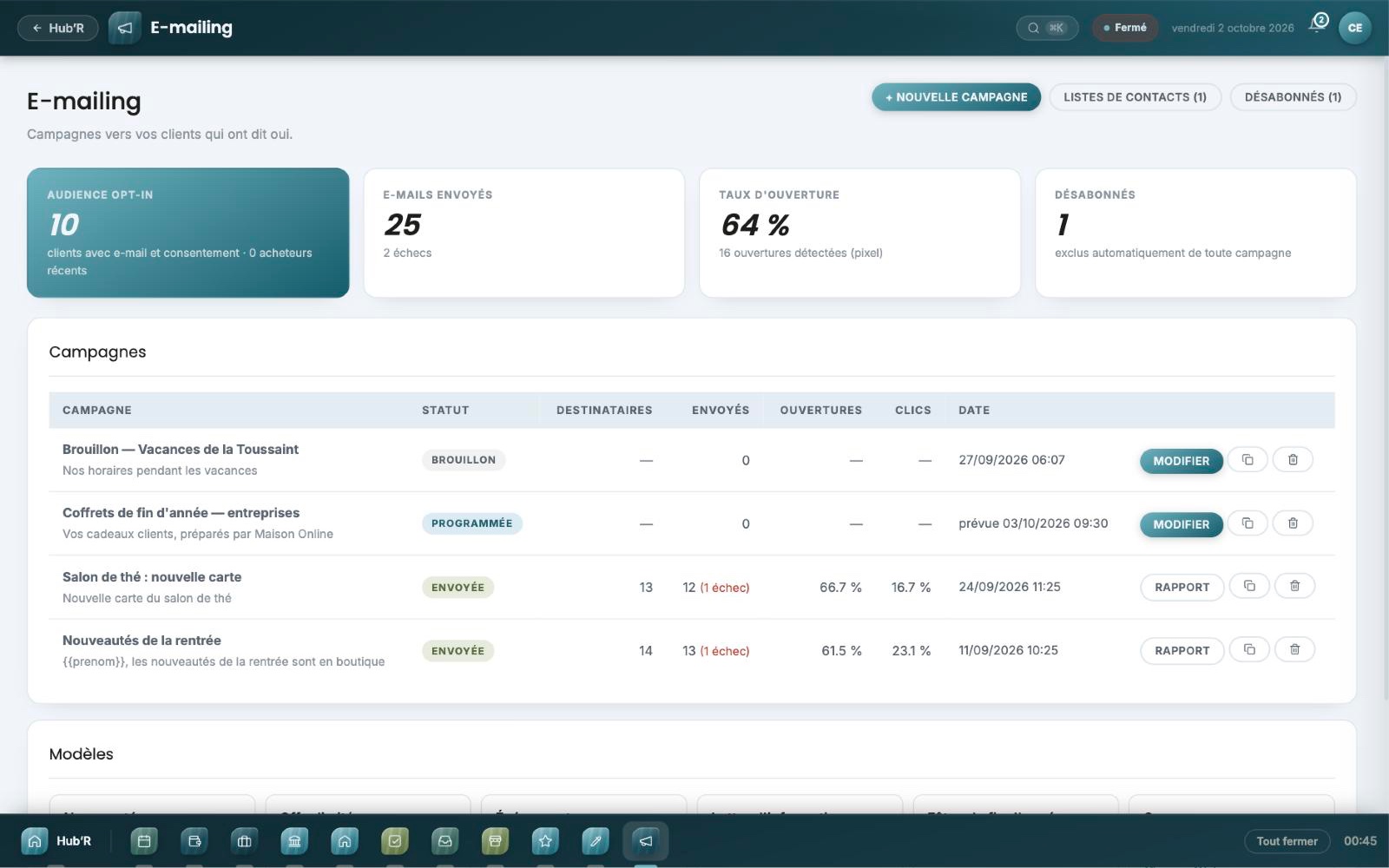1389x868 pixels.
Task: Click the Programmée status badge
Action: click(x=472, y=523)
